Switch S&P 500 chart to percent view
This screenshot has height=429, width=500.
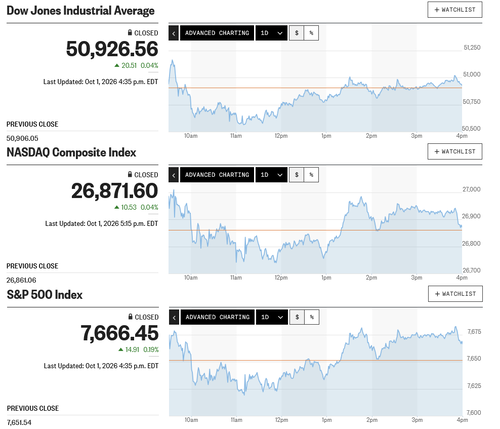click(x=312, y=317)
